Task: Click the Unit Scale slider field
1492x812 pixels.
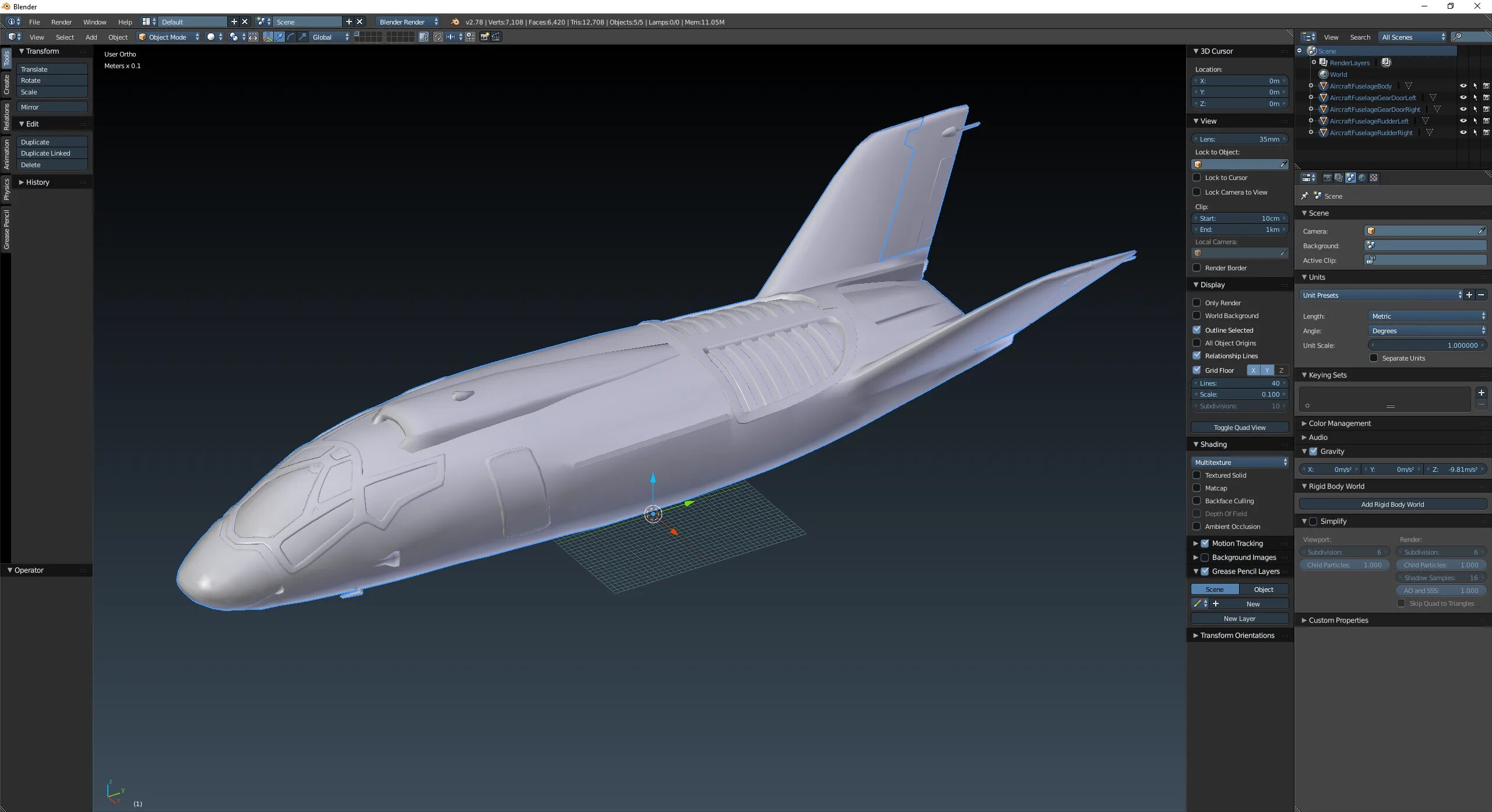Action: tap(1427, 345)
